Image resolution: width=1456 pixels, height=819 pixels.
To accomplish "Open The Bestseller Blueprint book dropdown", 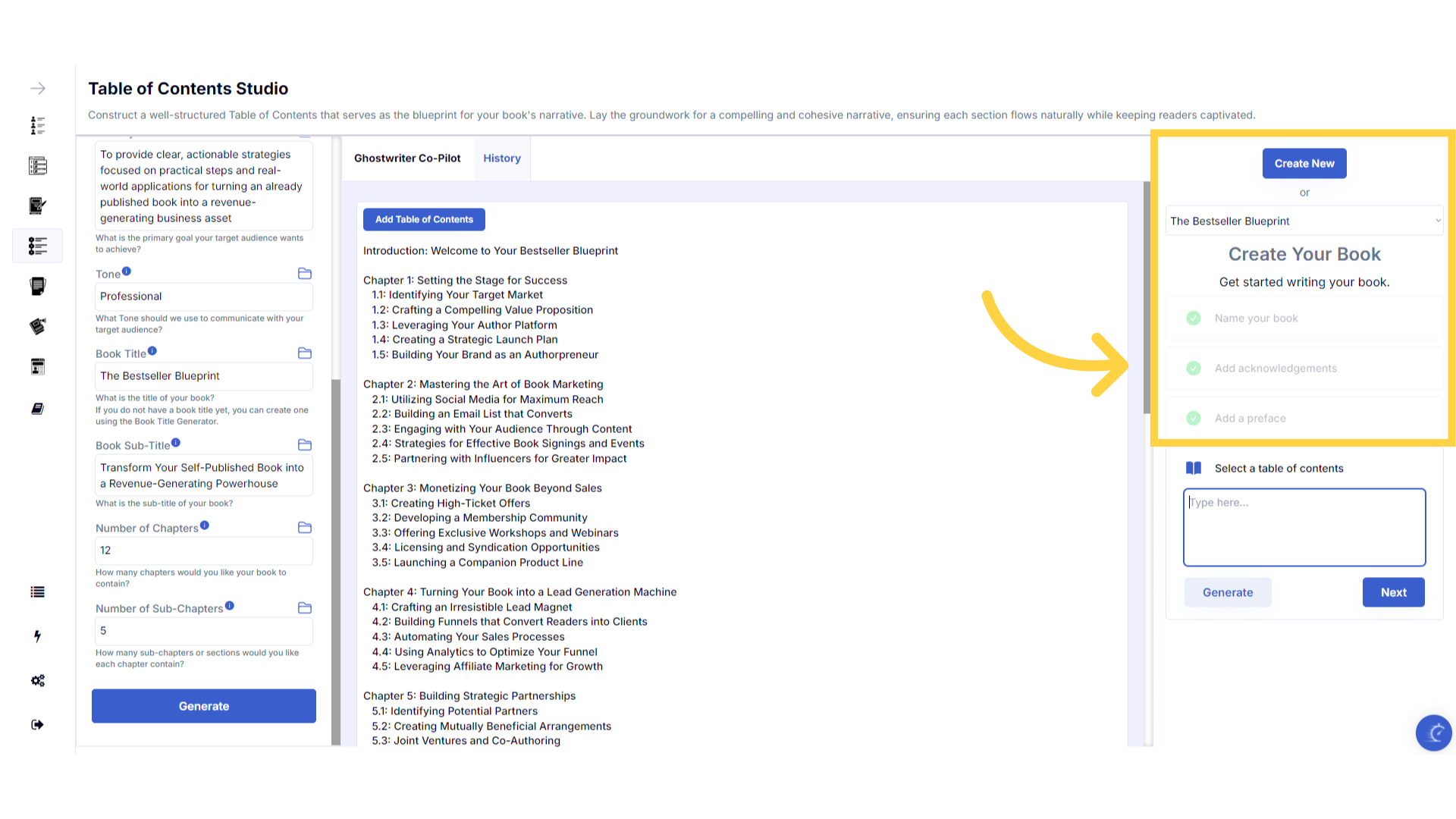I will [x=1304, y=221].
